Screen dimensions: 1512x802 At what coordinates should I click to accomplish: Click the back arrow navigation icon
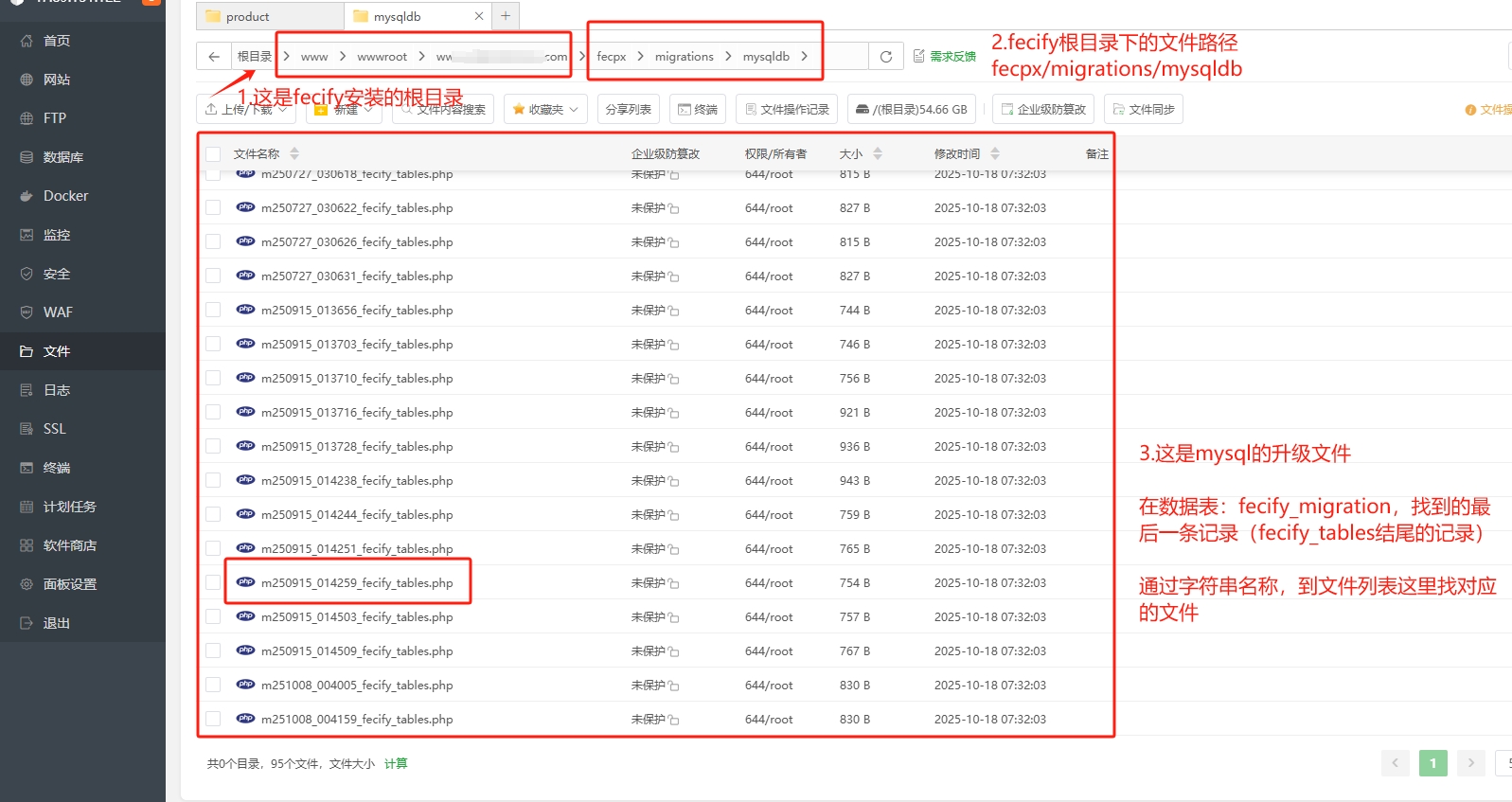[x=214, y=57]
